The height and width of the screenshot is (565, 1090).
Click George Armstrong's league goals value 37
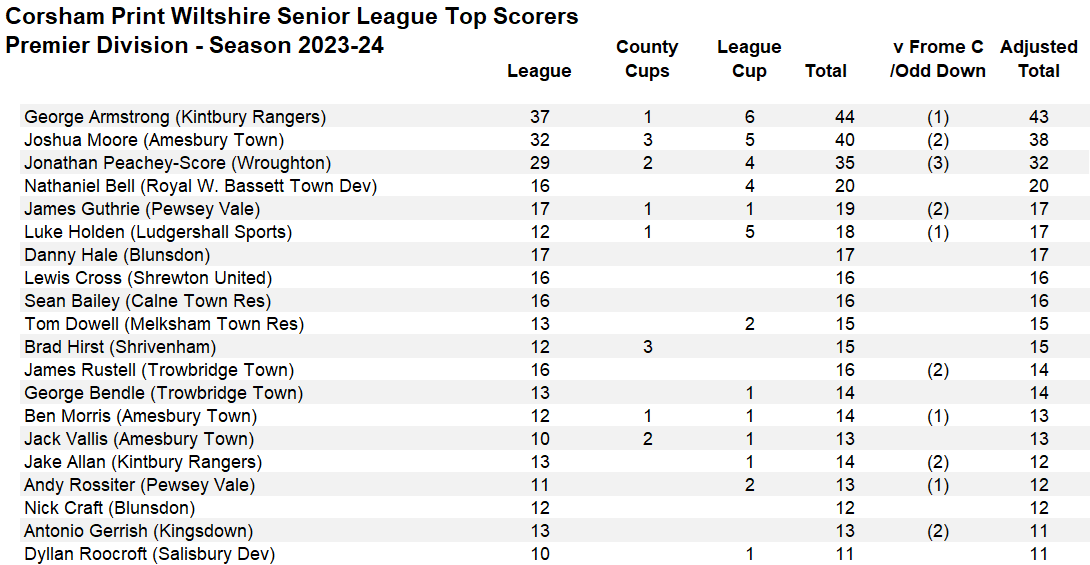click(540, 117)
